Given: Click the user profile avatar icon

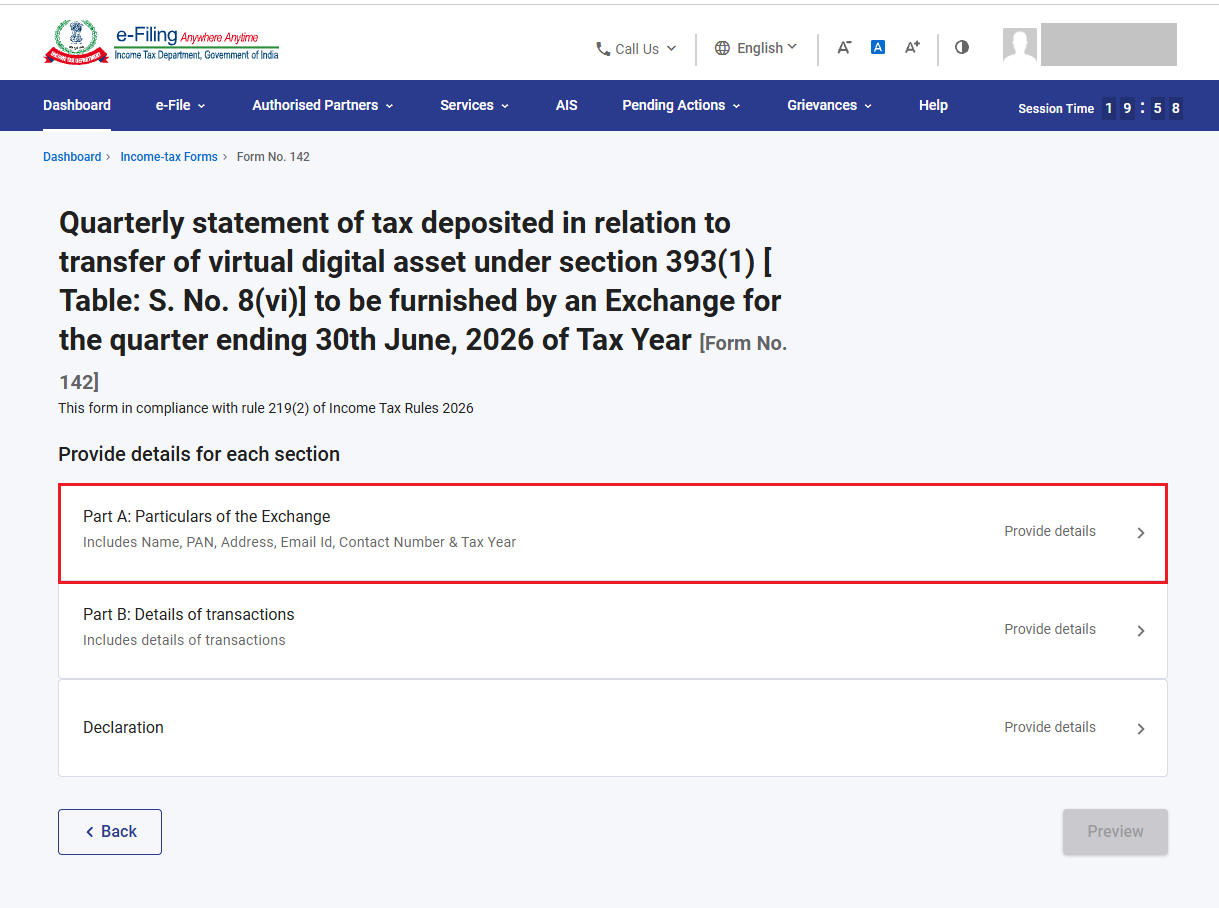Looking at the screenshot, I should point(1020,45).
